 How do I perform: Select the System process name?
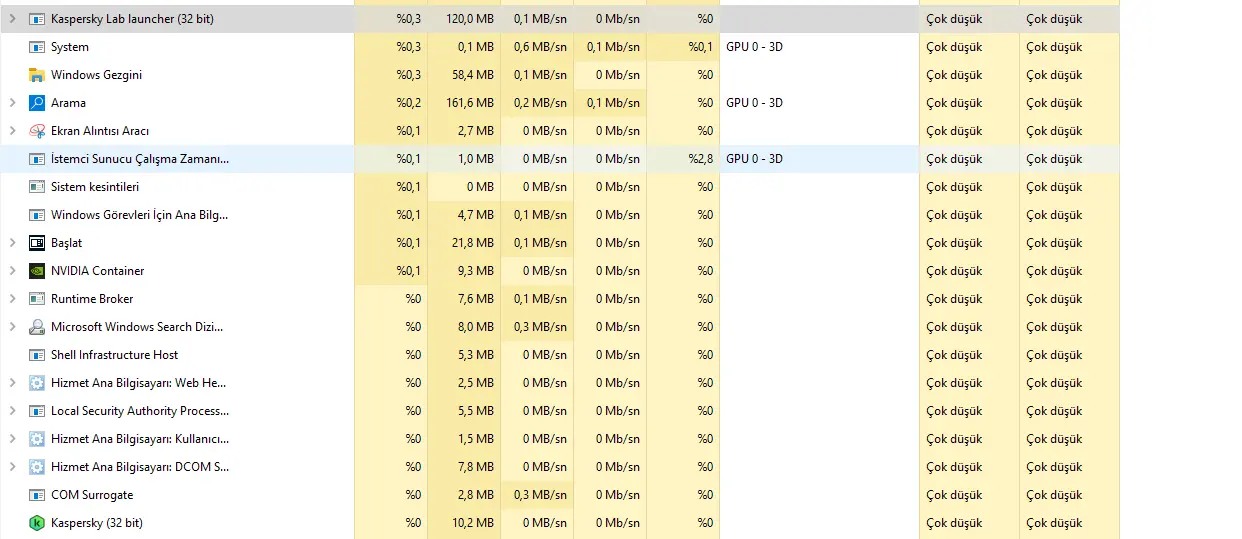[70, 47]
